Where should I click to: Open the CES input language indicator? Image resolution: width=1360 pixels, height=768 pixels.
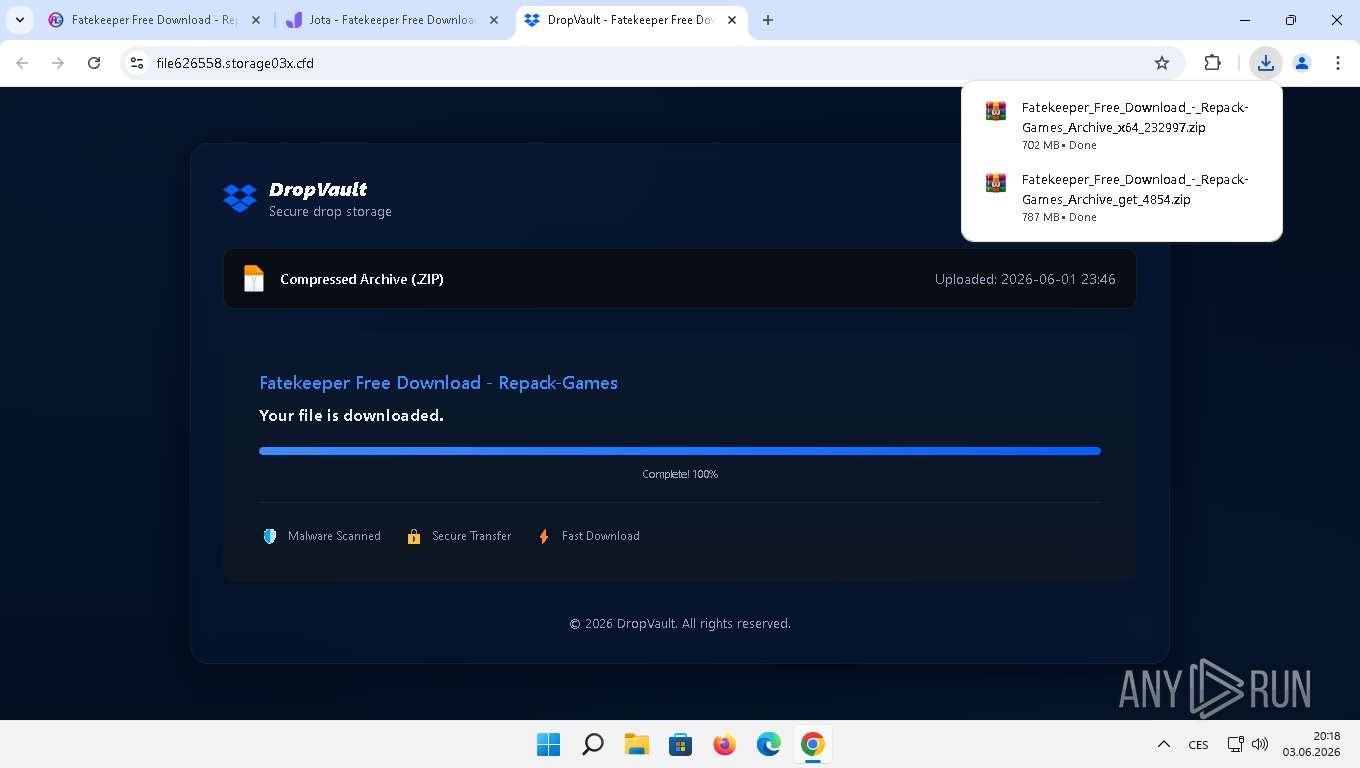1198,744
